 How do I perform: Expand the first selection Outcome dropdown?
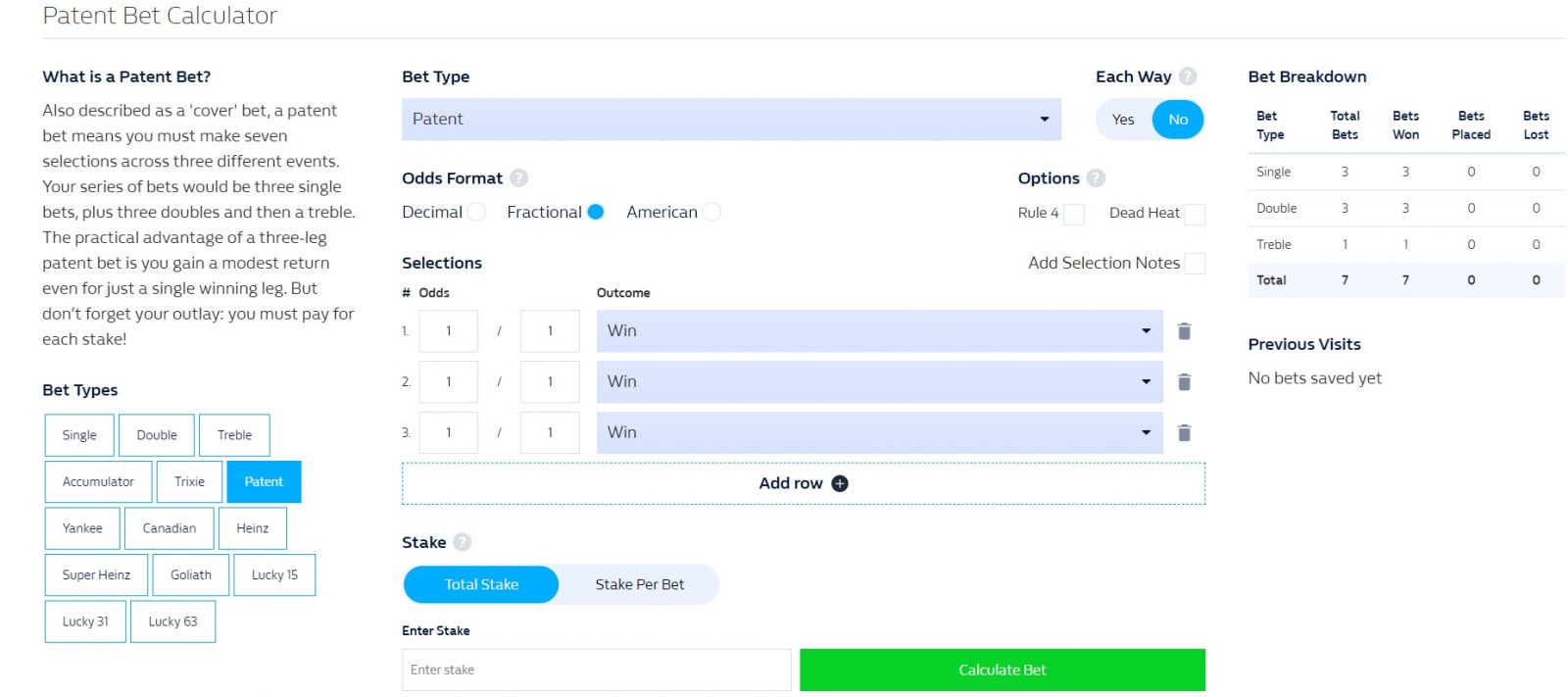tap(879, 331)
